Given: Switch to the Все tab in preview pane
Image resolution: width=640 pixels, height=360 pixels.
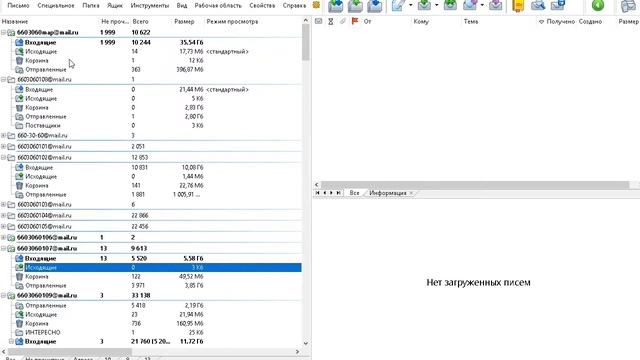Looking at the screenshot, I should click(x=354, y=193).
